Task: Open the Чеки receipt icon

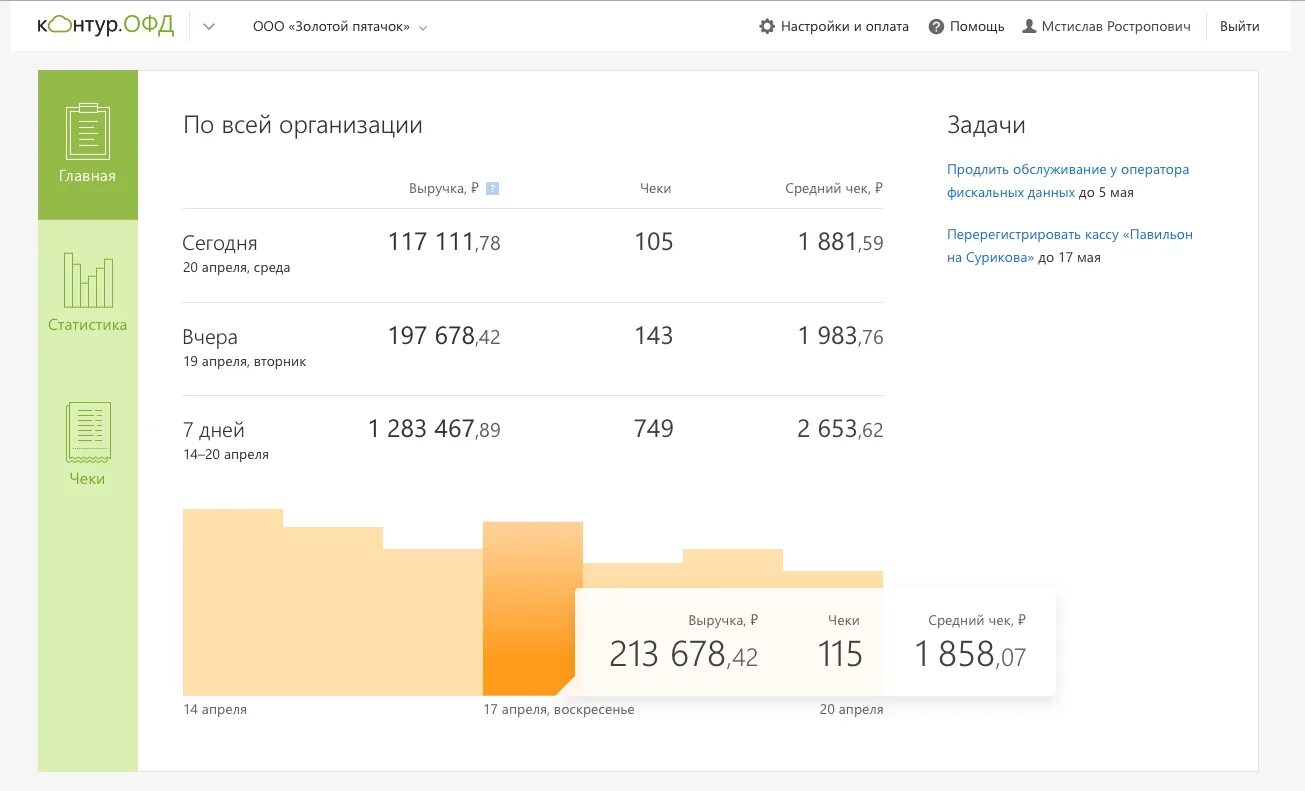Action: pyautogui.click(x=88, y=432)
